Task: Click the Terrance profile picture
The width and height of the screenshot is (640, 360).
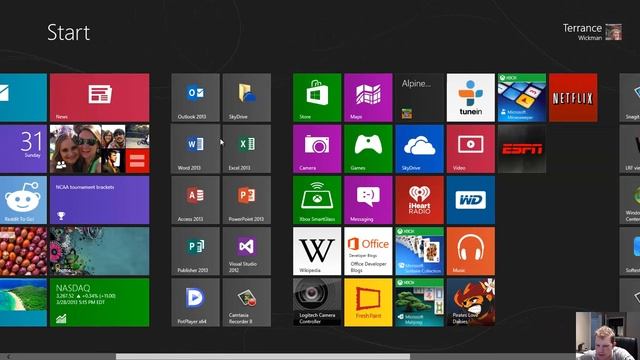Action: [613, 32]
